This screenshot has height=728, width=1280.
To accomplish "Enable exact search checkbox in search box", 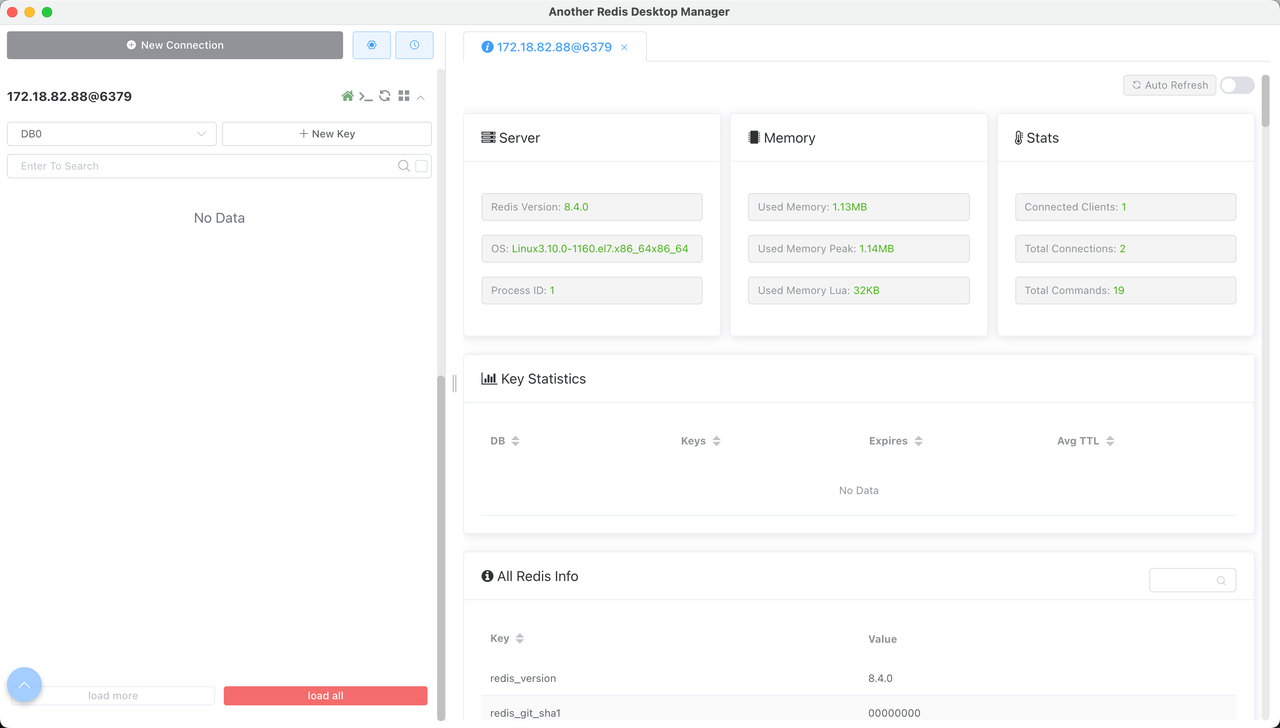I will (421, 166).
